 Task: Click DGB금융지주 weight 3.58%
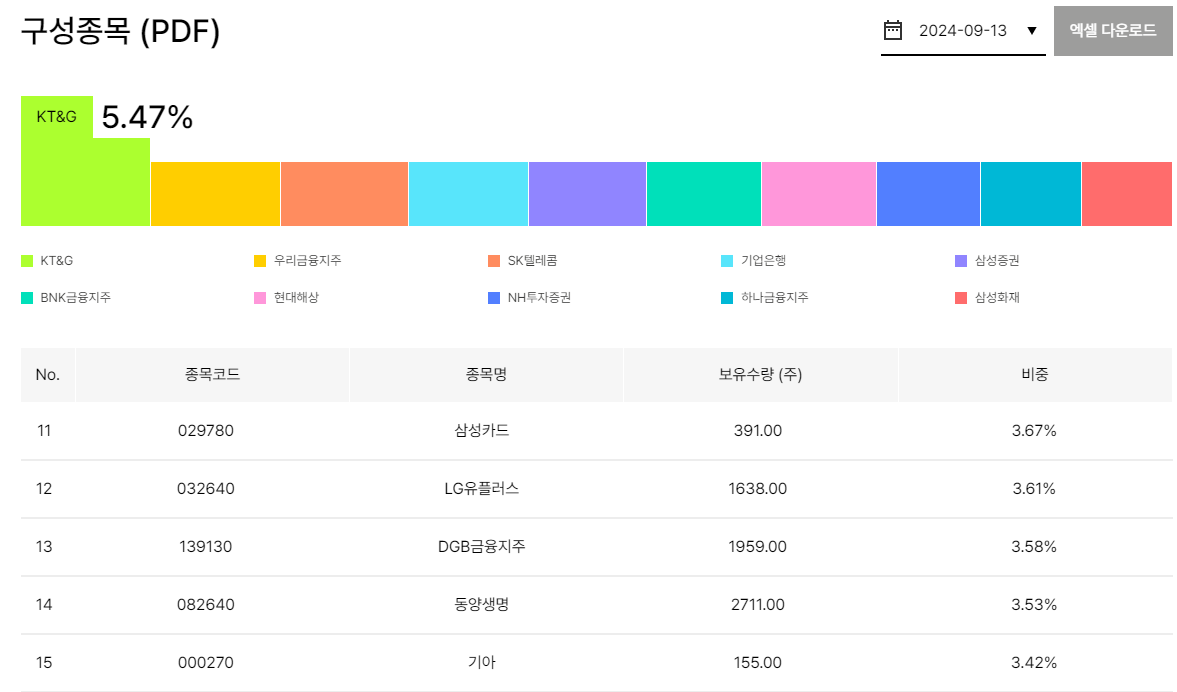1034,546
